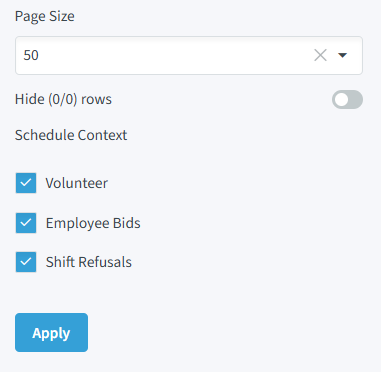Open the Page Size dropdown arrow
Image resolution: width=381 pixels, height=372 pixels.
(343, 55)
